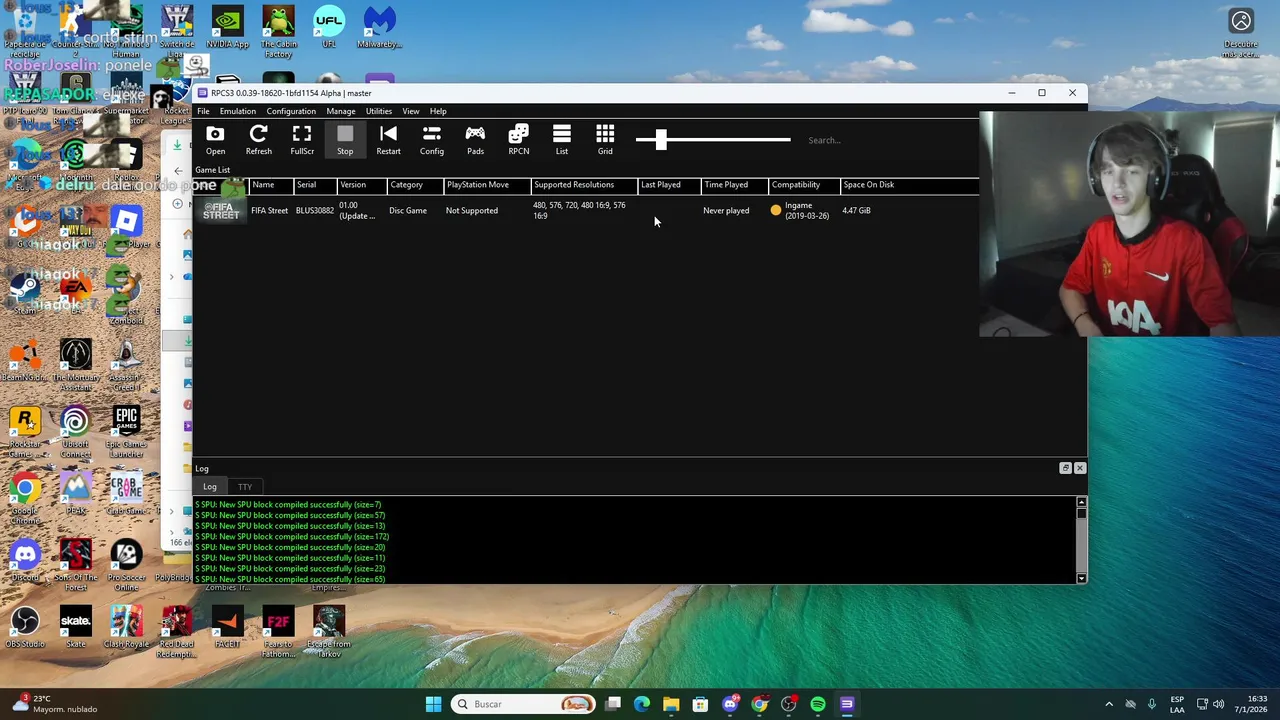1280x720 pixels.
Task: Open the Clash Royale desktop icon
Action: [x=126, y=627]
